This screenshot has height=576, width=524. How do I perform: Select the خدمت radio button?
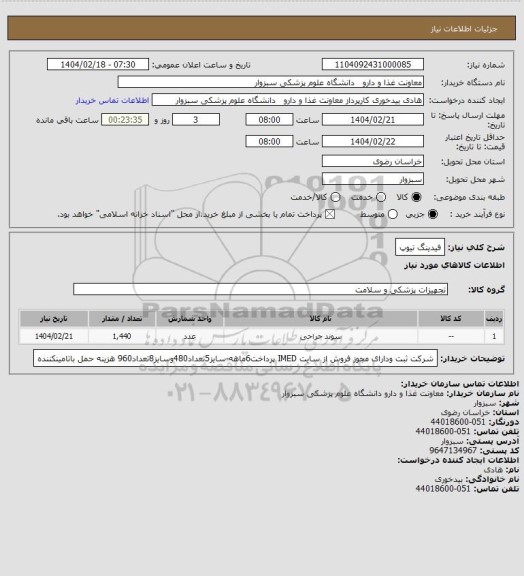point(381,197)
